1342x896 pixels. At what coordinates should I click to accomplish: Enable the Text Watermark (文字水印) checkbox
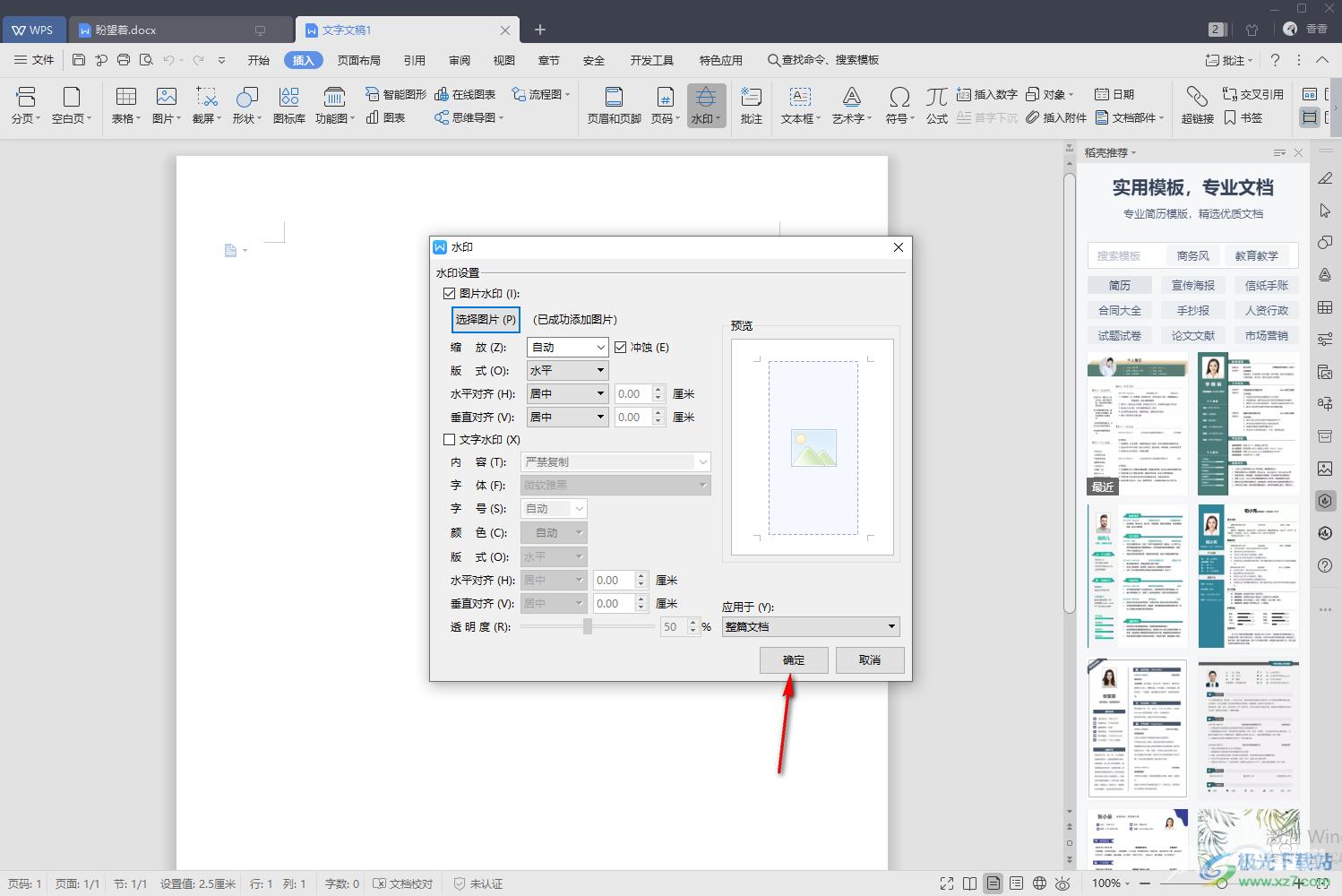click(450, 439)
